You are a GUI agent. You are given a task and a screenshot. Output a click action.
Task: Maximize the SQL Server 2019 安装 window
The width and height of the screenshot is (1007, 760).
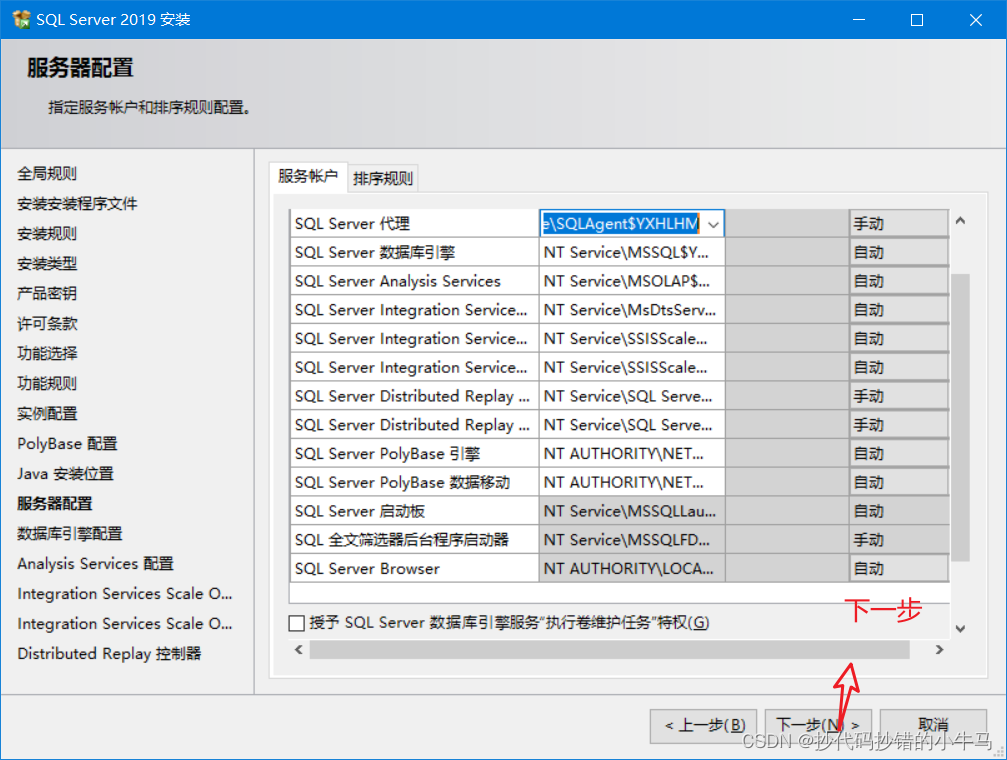pyautogui.click(x=917, y=19)
